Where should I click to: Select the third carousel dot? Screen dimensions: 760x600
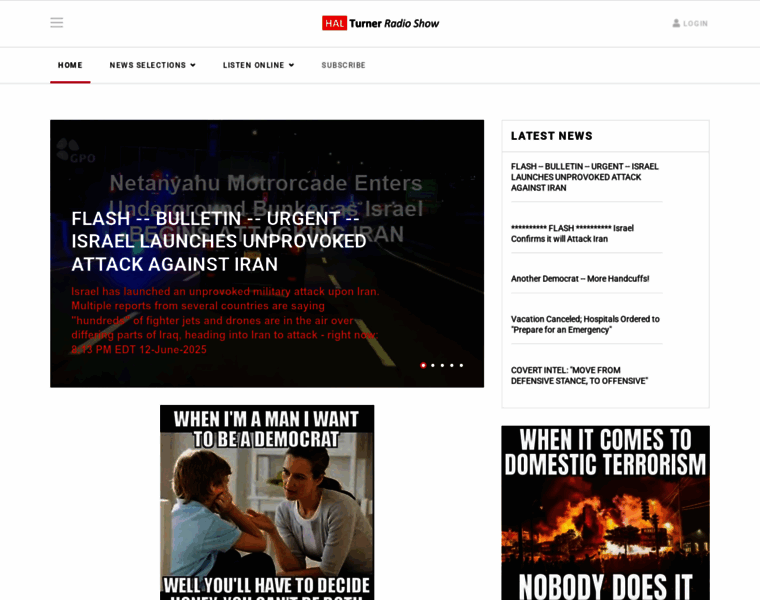(443, 365)
